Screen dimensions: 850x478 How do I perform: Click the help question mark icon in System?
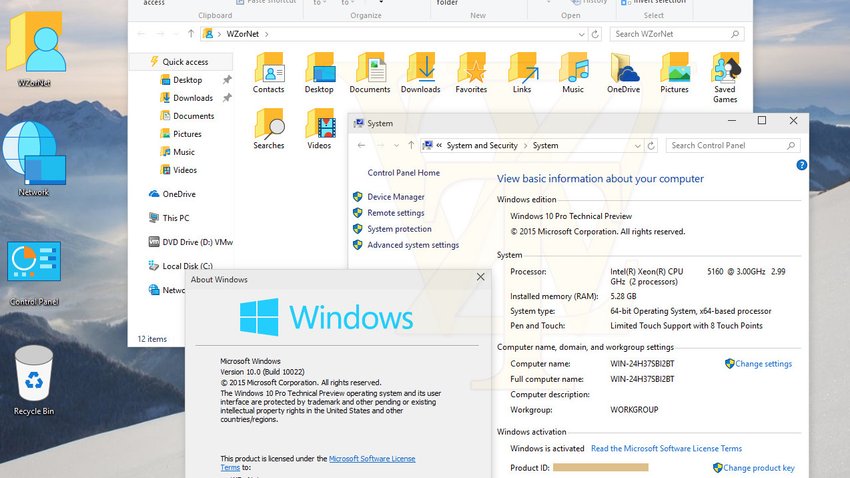click(x=801, y=165)
